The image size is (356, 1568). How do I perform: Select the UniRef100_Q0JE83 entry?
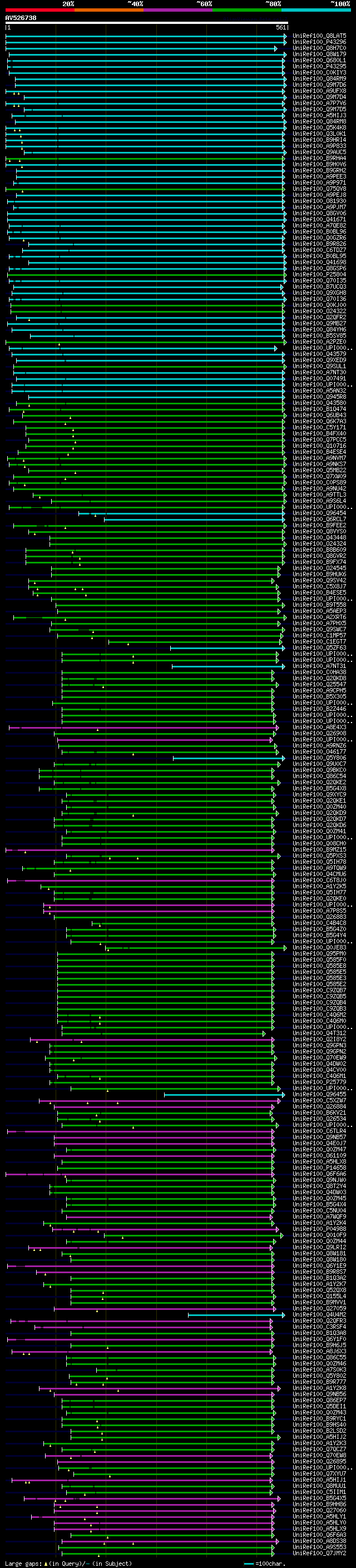319,948
